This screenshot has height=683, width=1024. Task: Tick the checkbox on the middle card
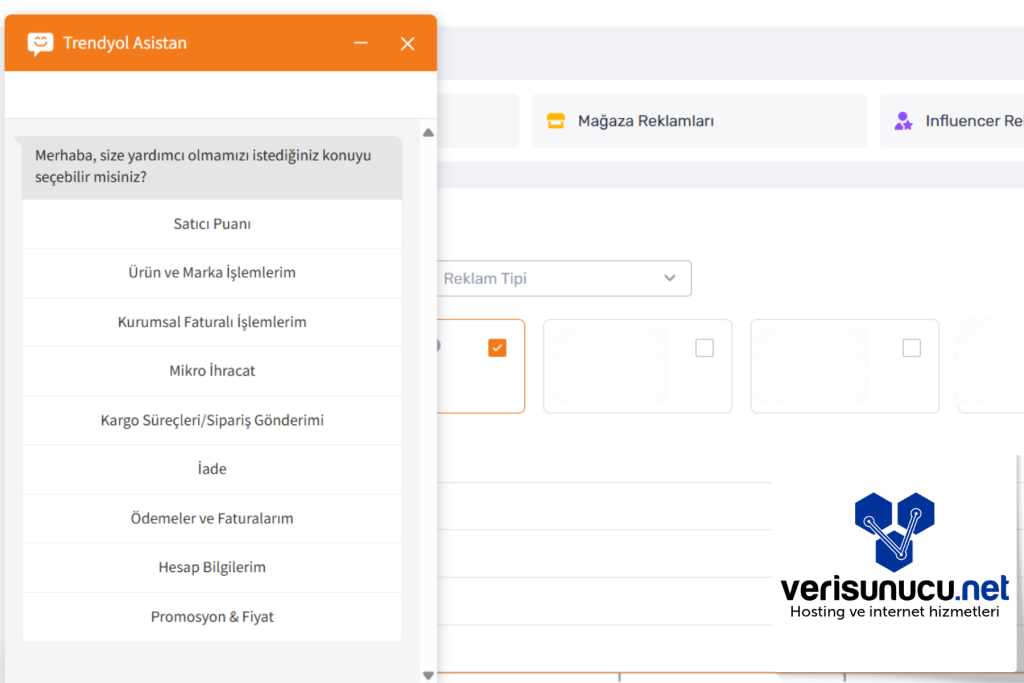tap(704, 348)
